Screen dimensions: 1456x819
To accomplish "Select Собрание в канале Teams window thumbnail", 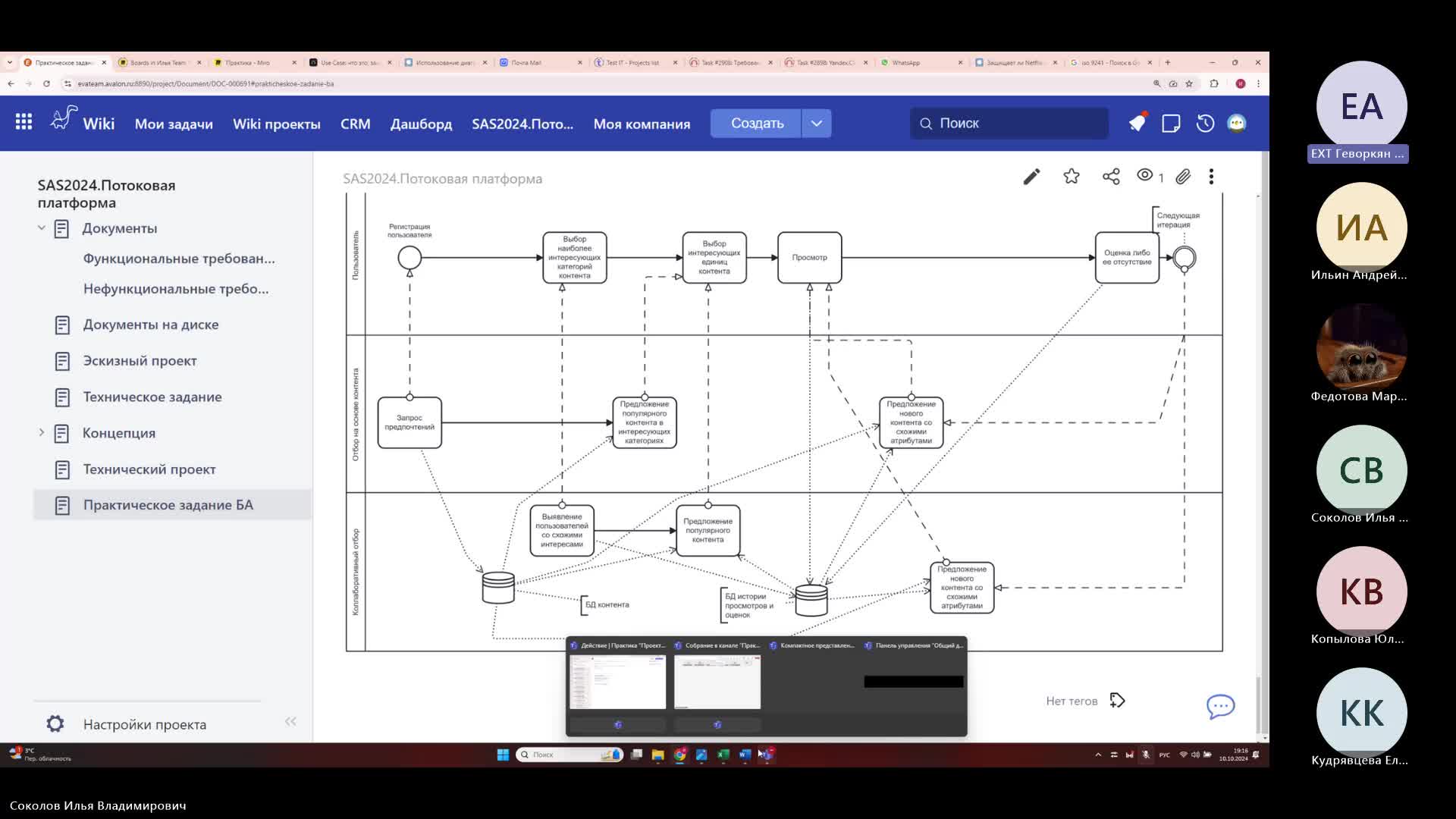I will (x=717, y=682).
